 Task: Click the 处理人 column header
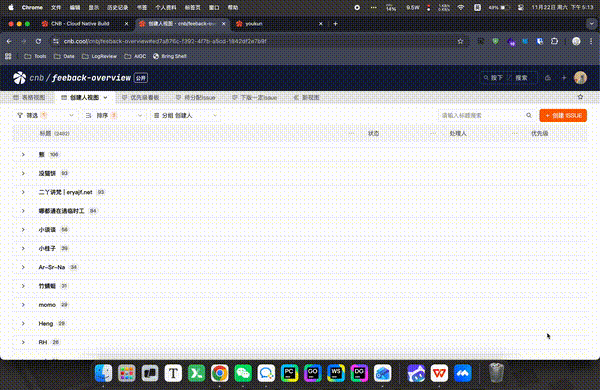pos(458,134)
